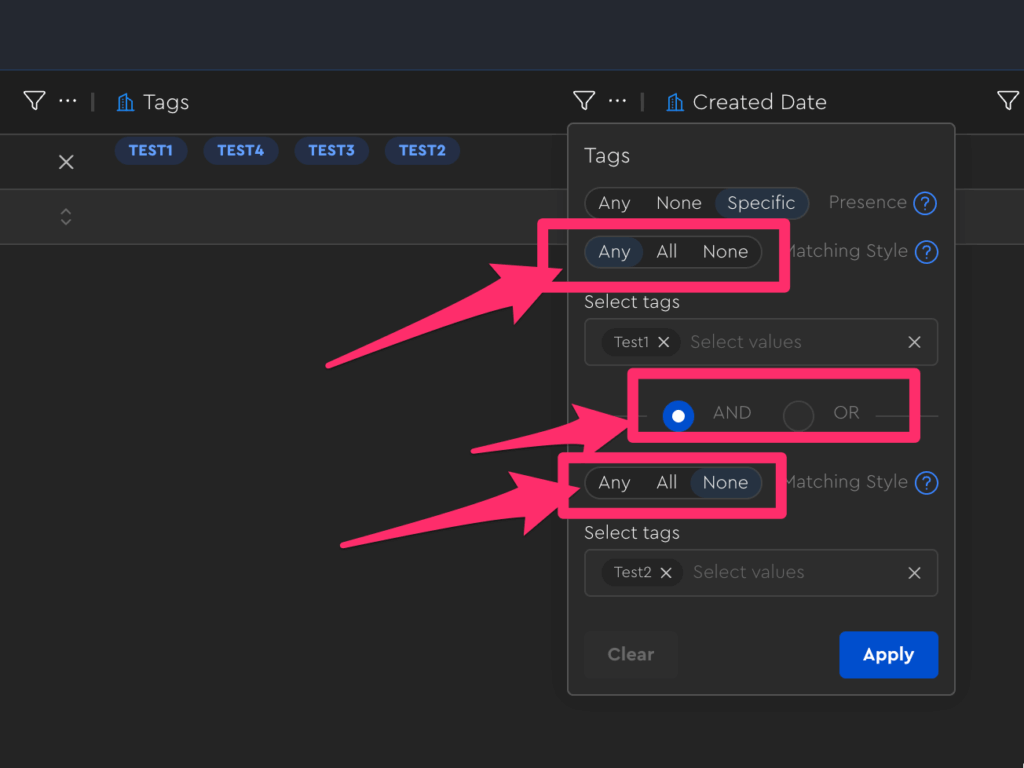Select the AND radio button
This screenshot has width=1024, height=768.
pos(678,415)
